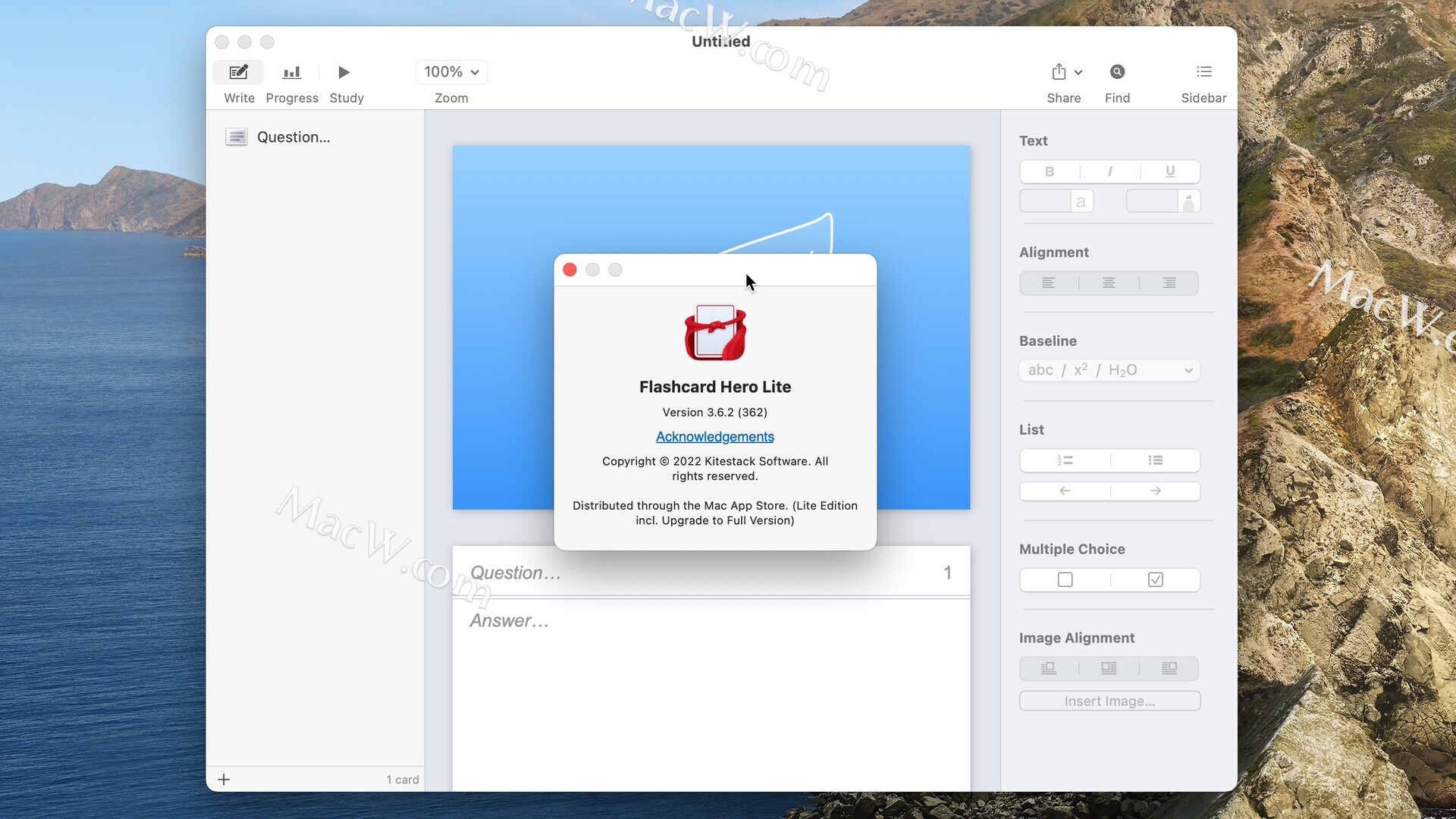Viewport: 1456px width, 819px height.
Task: Center align the text
Action: (x=1109, y=284)
